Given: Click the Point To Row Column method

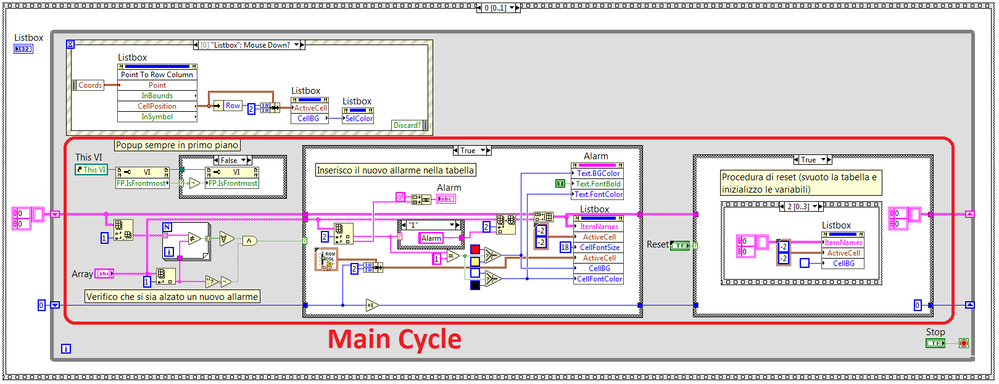Looking at the screenshot, I should coord(157,75).
